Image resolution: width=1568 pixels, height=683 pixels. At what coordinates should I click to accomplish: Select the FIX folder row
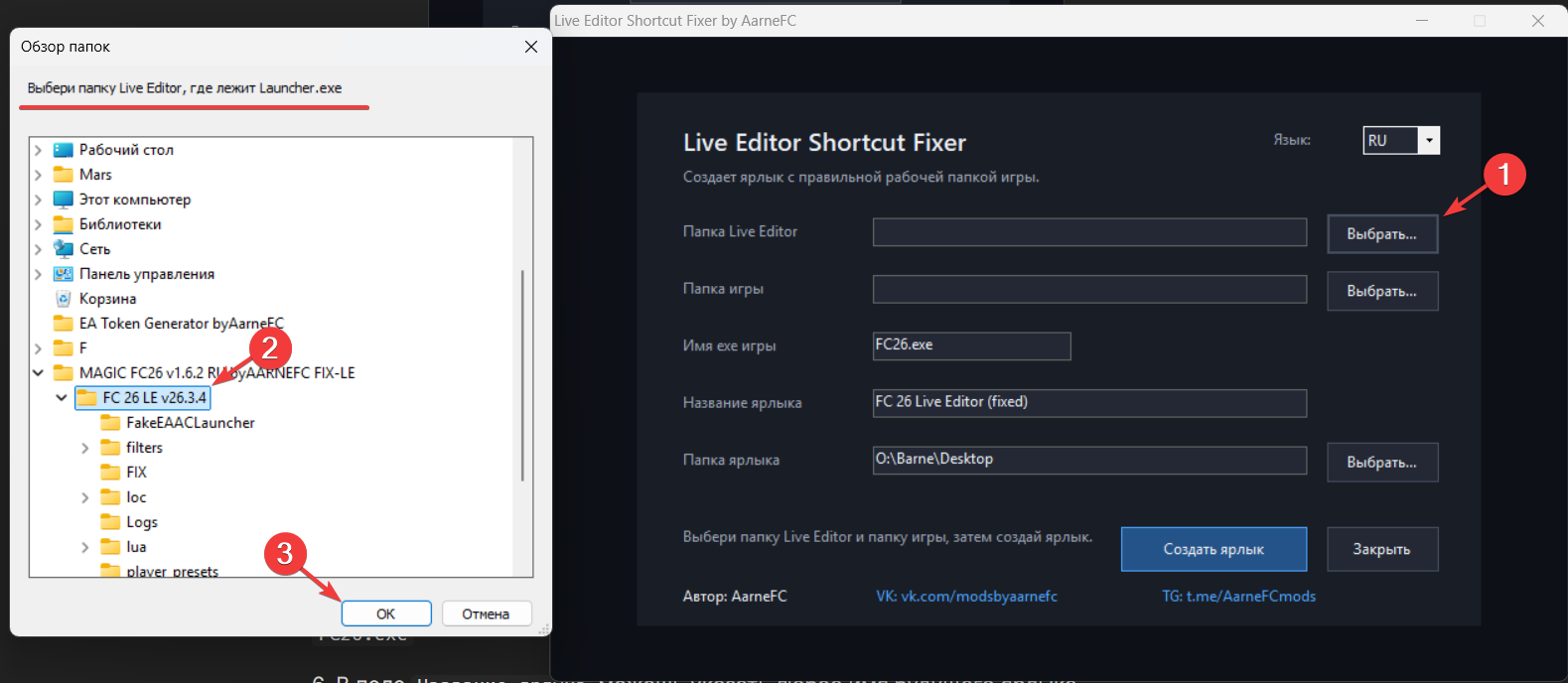[136, 473]
